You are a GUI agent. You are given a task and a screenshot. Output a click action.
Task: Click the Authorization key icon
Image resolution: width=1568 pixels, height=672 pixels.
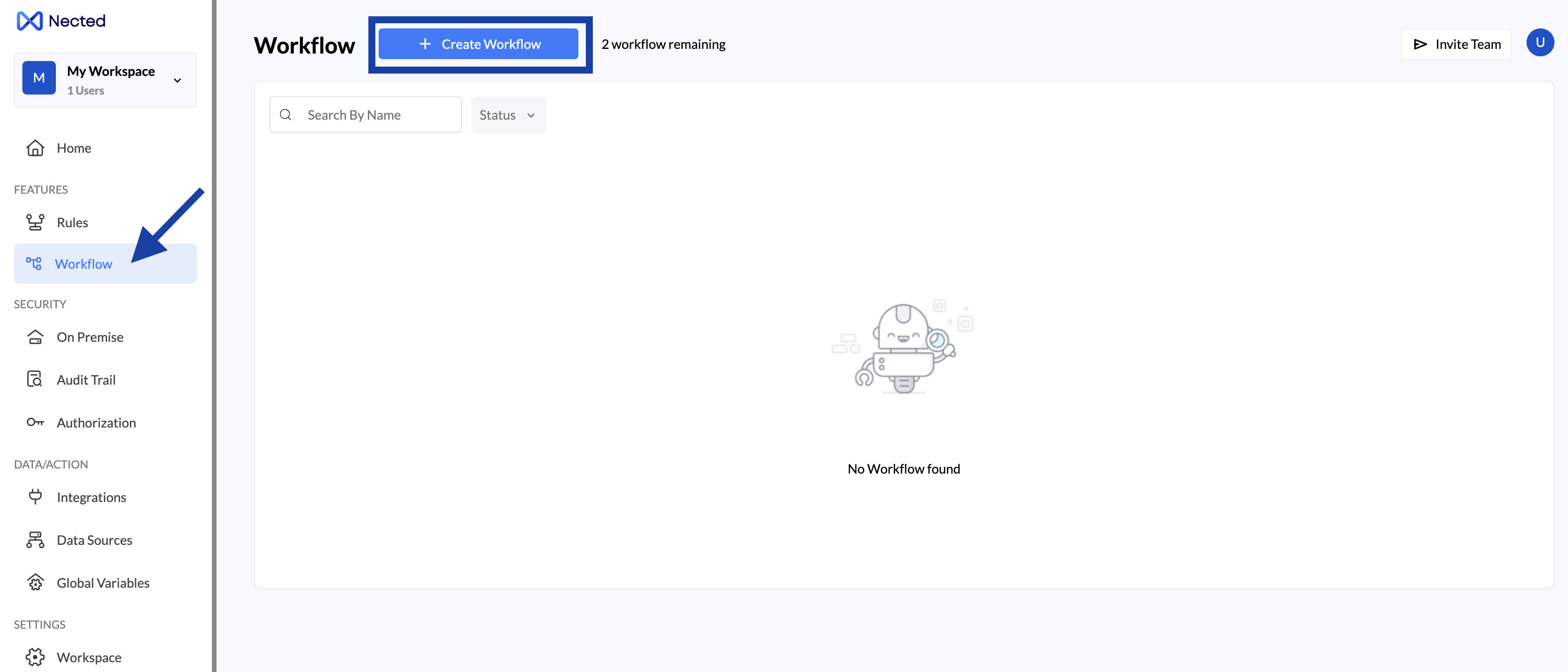(x=35, y=422)
